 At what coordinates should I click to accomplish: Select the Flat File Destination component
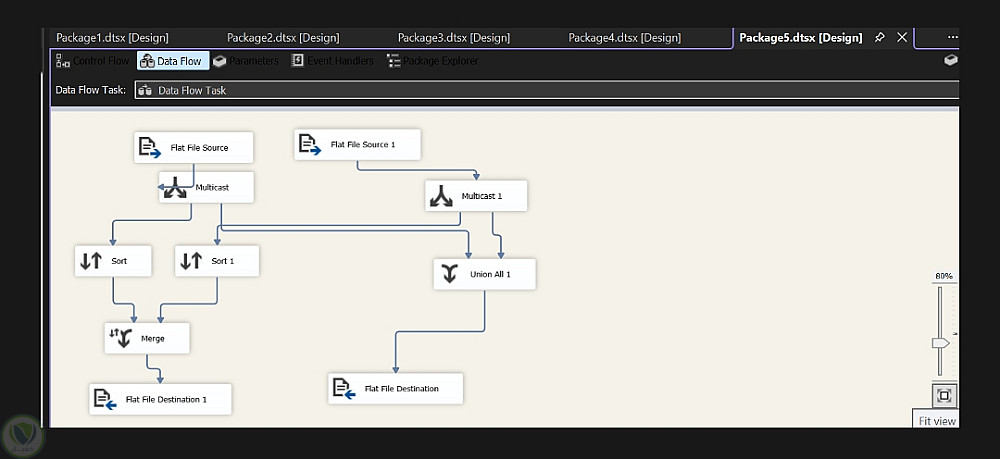click(x=396, y=389)
